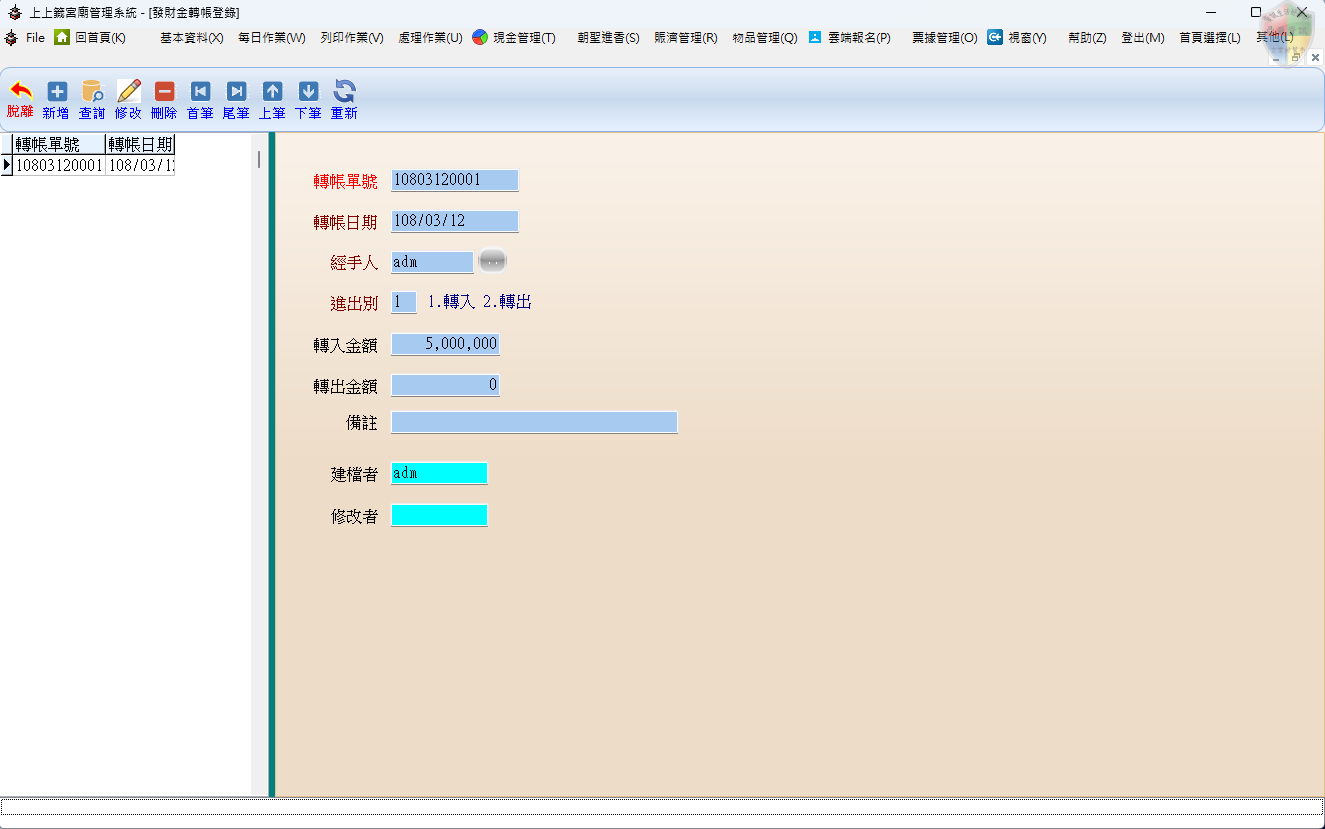Select row 10803120001 in the list

point(59,165)
